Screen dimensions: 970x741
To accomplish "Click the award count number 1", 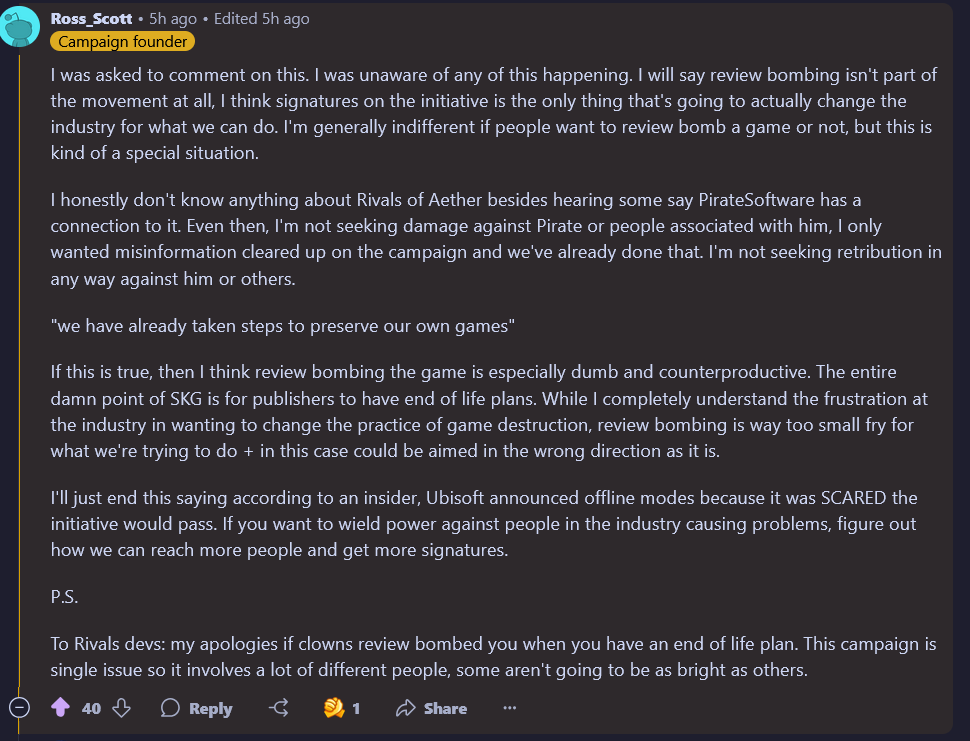I will (x=356, y=708).
